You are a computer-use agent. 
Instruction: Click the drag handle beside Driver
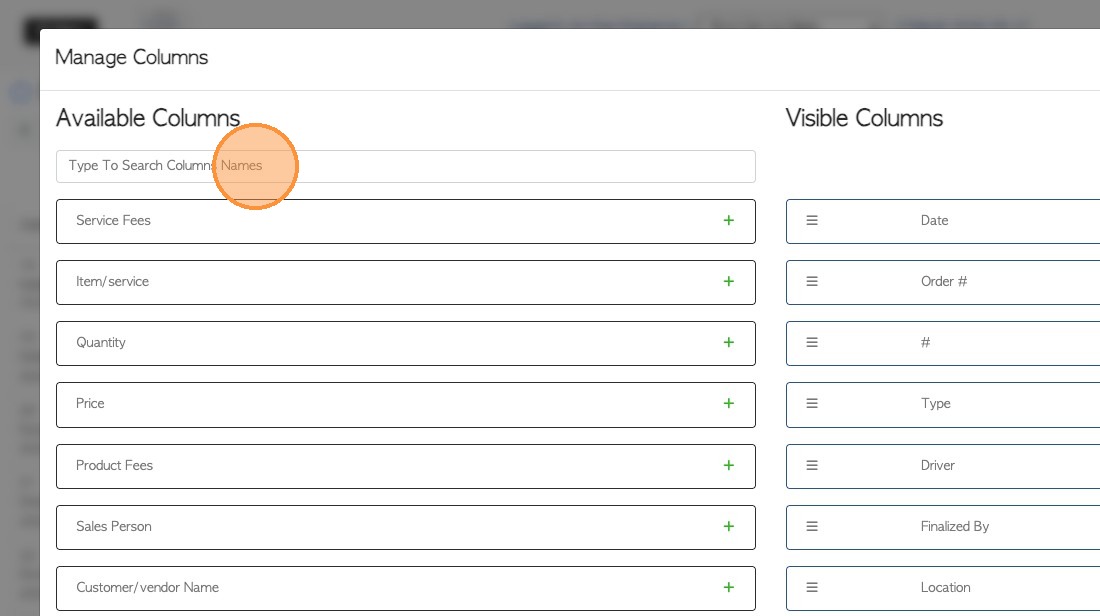click(x=812, y=466)
